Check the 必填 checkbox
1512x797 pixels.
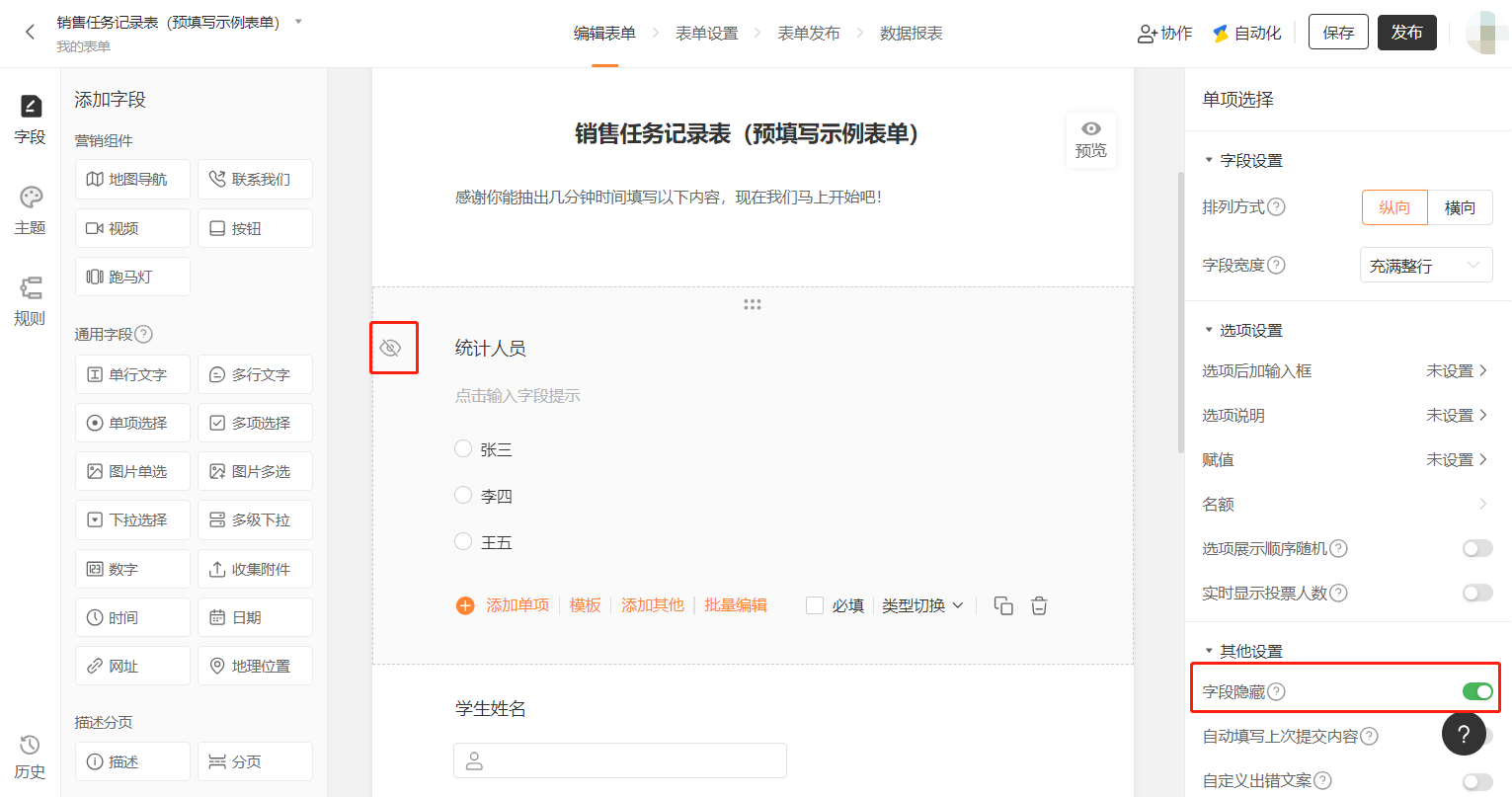click(x=815, y=605)
